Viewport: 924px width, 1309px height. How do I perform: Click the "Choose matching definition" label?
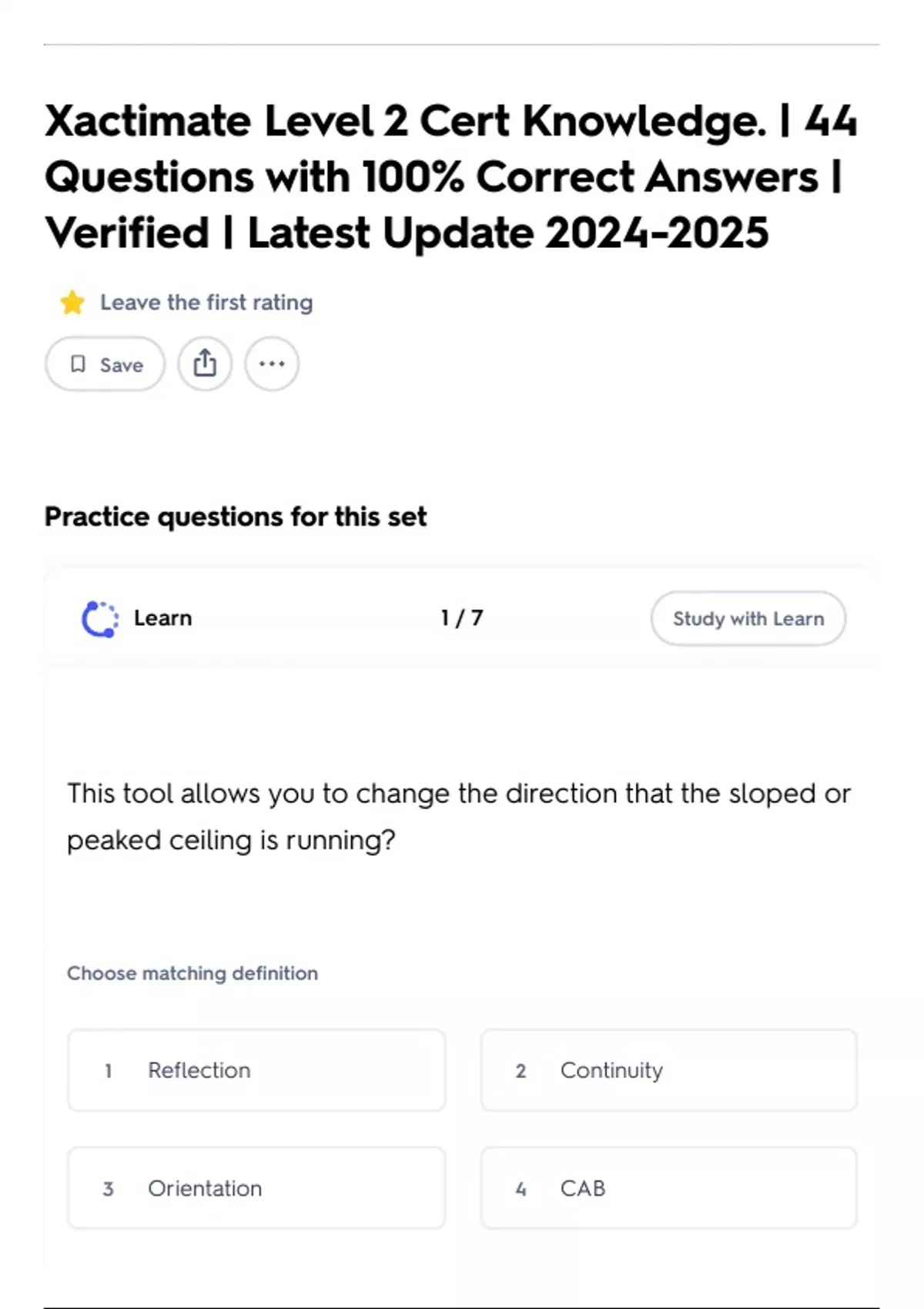(192, 973)
